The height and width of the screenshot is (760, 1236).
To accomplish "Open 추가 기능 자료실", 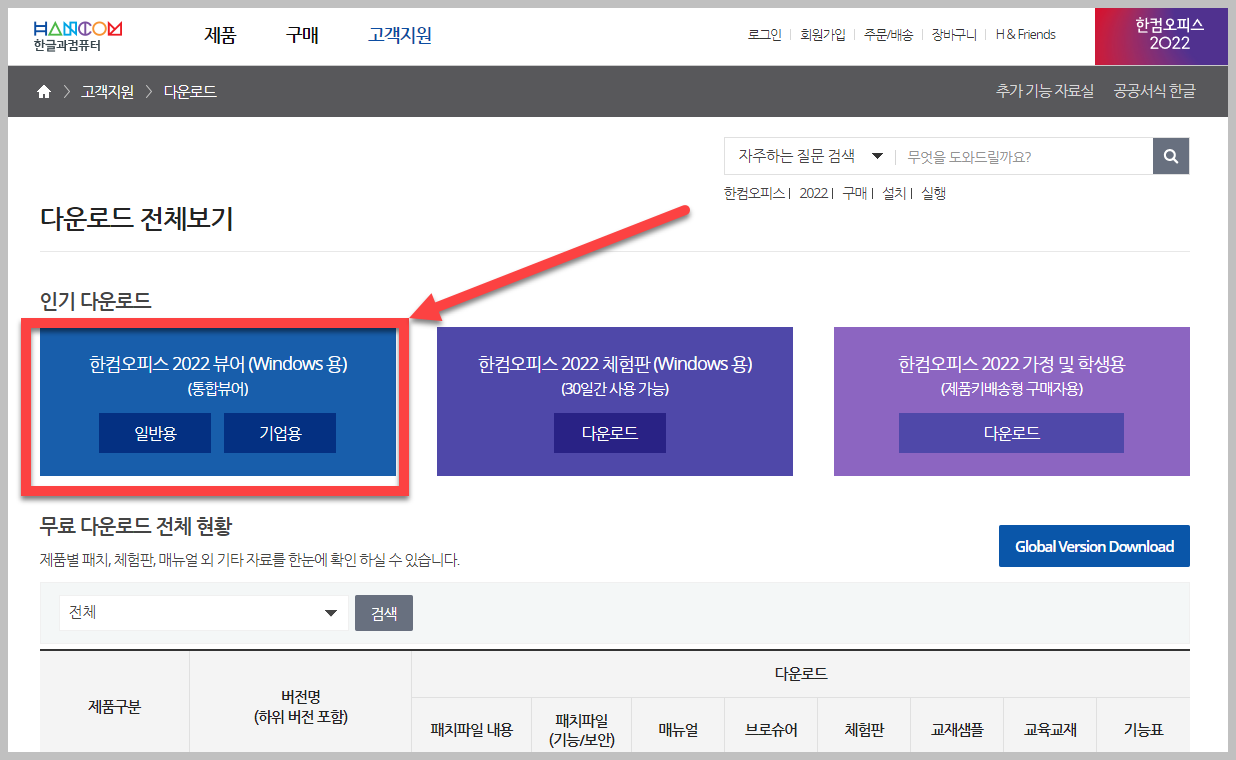I will point(1044,91).
